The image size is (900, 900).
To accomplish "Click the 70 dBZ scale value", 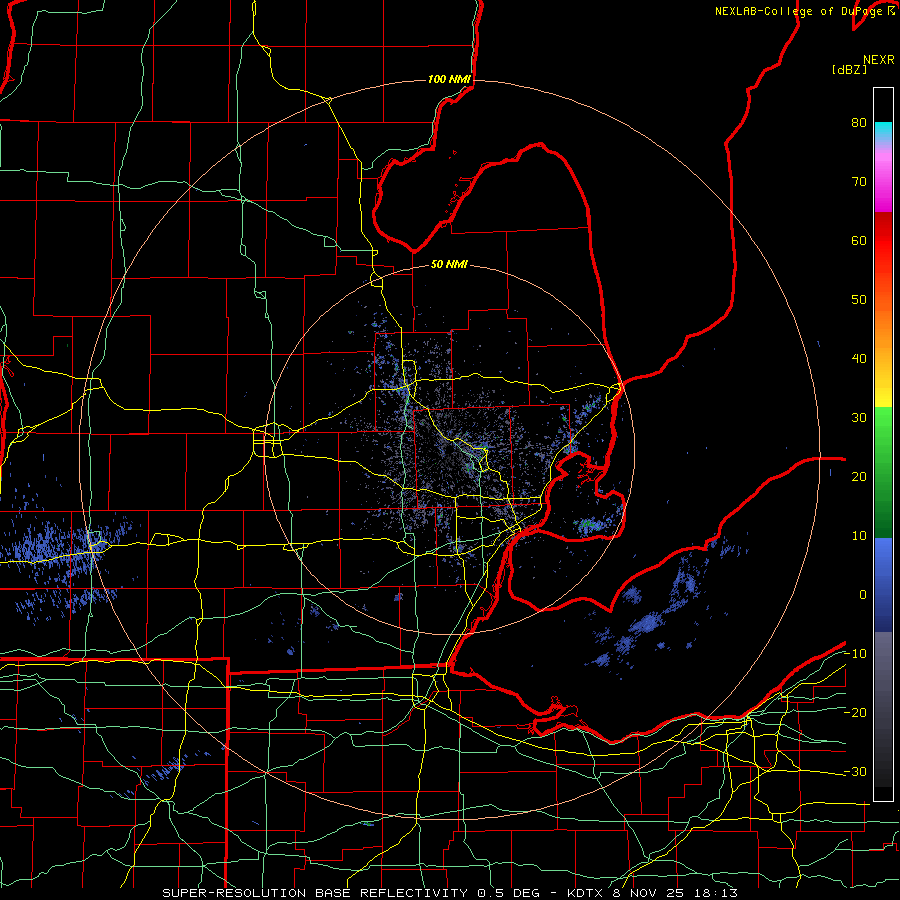I will pos(859,182).
